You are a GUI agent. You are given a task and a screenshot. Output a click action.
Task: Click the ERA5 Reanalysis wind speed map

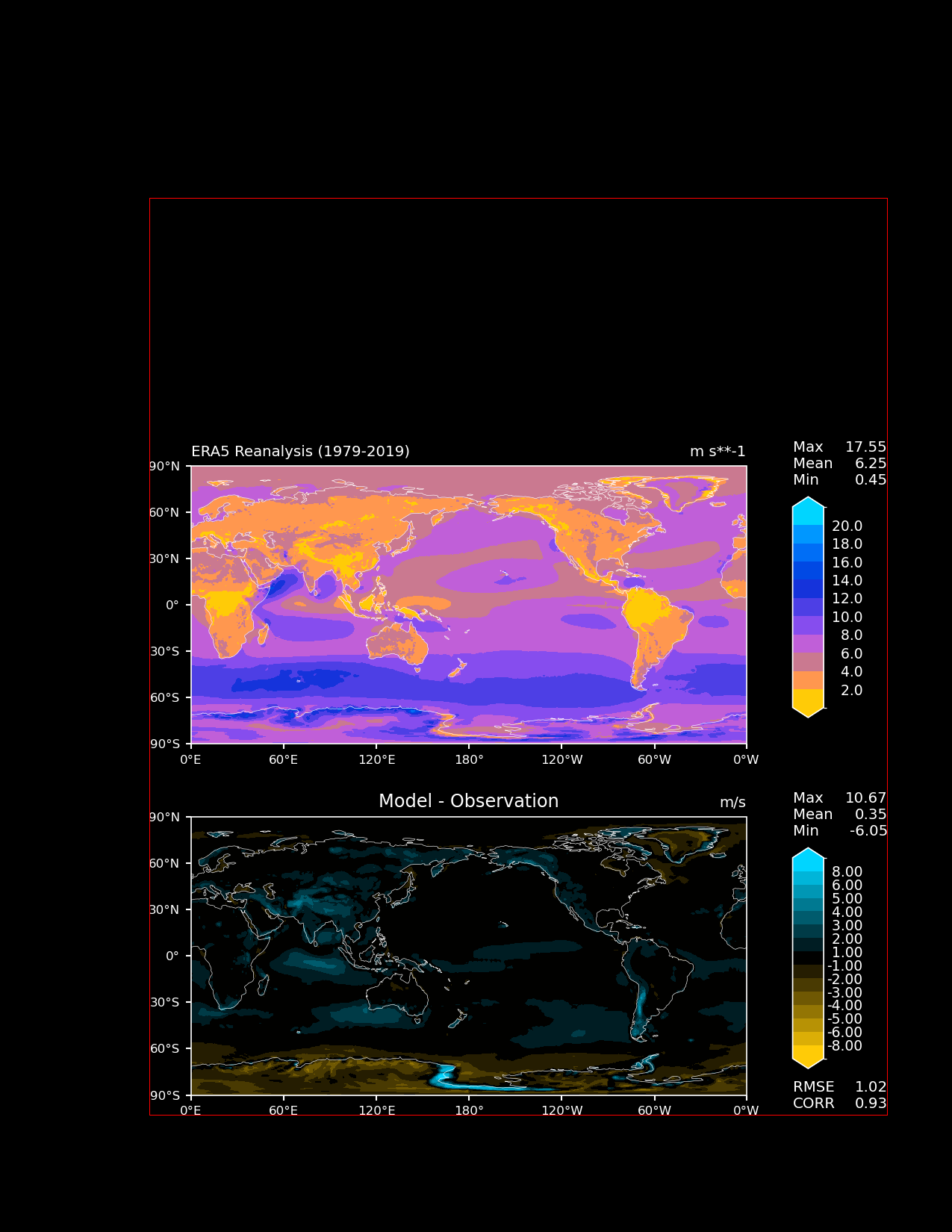(469, 605)
